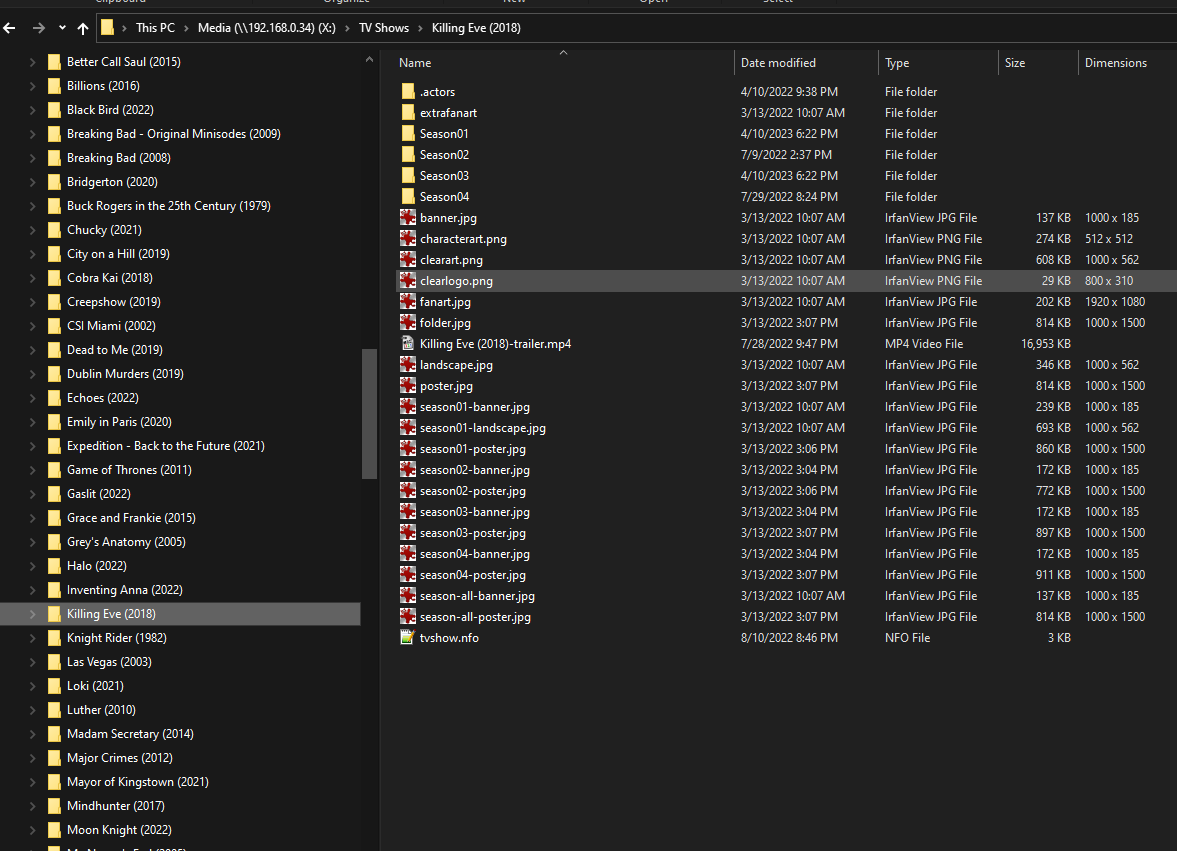Click the navigation pane scrollbar thumb
This screenshot has height=851, width=1177.
pos(369,414)
